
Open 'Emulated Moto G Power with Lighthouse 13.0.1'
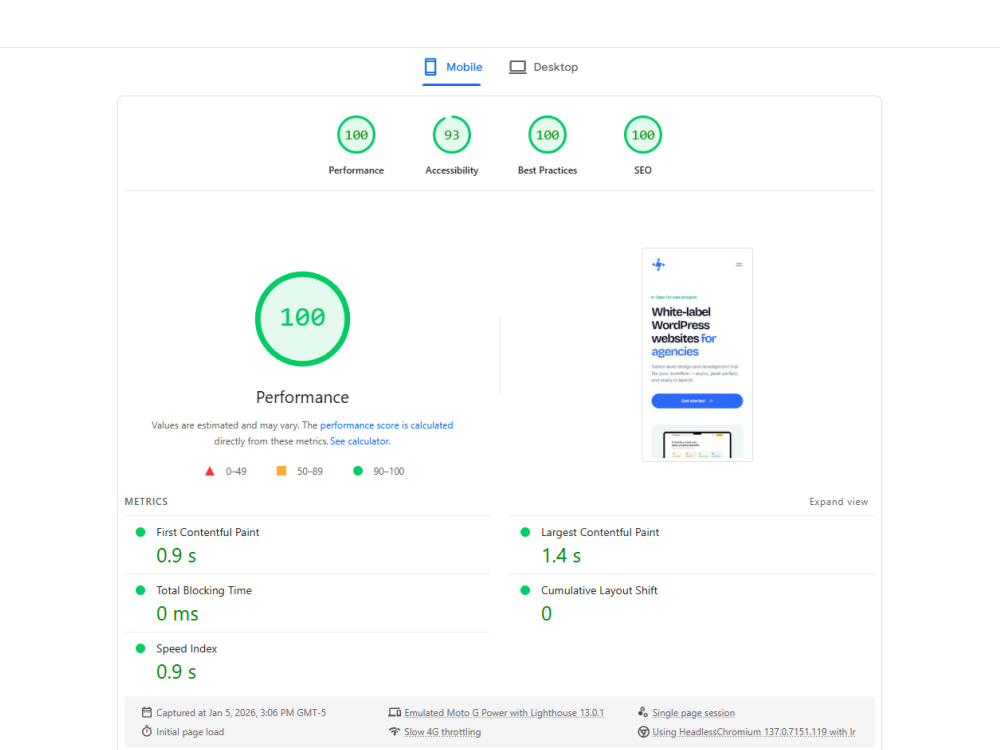coord(504,713)
